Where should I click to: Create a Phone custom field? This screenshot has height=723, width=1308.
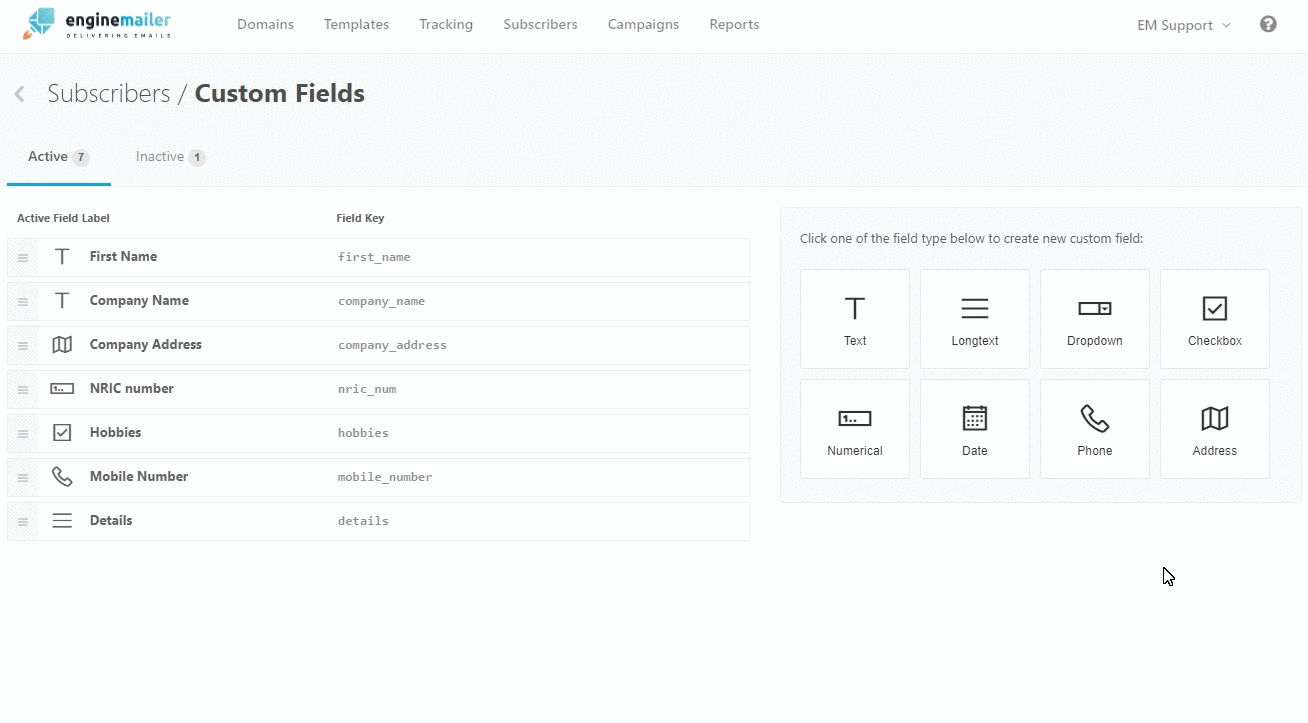pyautogui.click(x=1095, y=429)
